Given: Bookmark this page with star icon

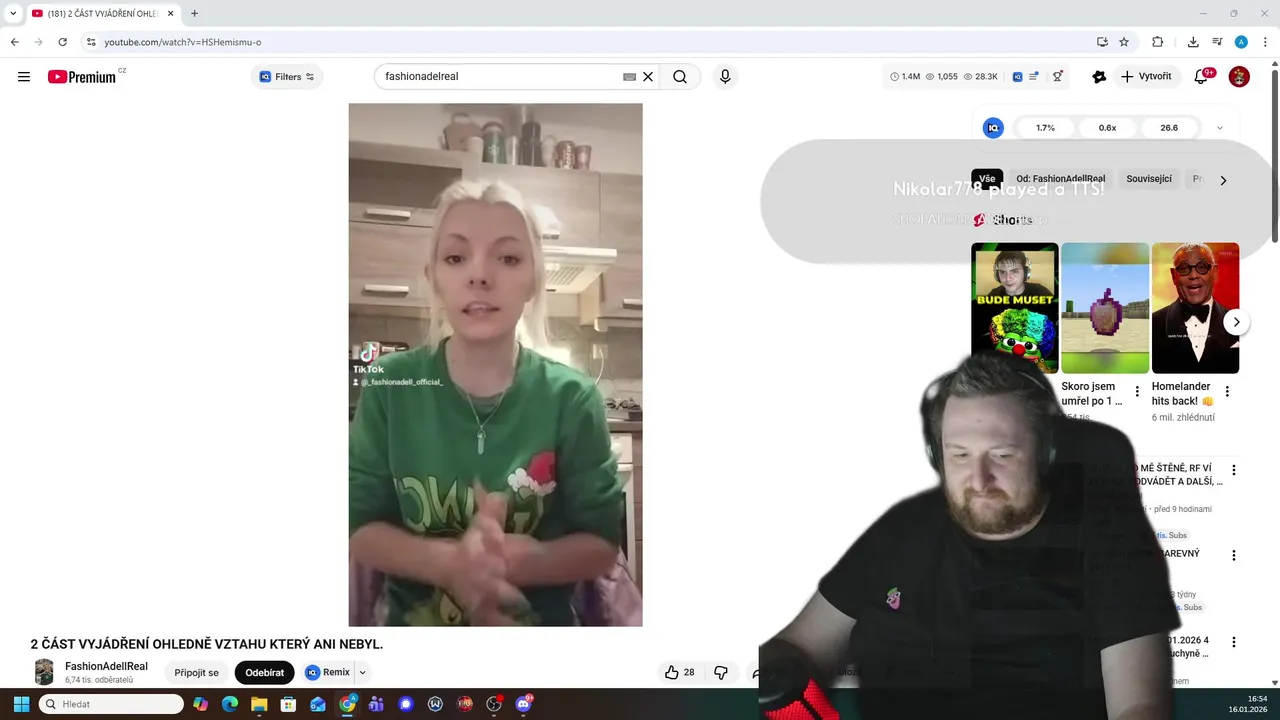Looking at the screenshot, I should 1124,42.
